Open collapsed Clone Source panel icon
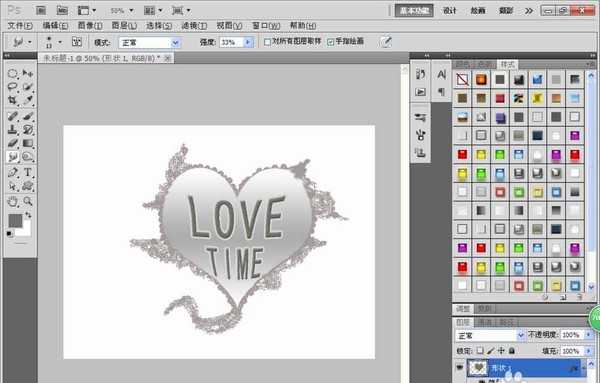The width and height of the screenshot is (600, 383). click(x=421, y=153)
